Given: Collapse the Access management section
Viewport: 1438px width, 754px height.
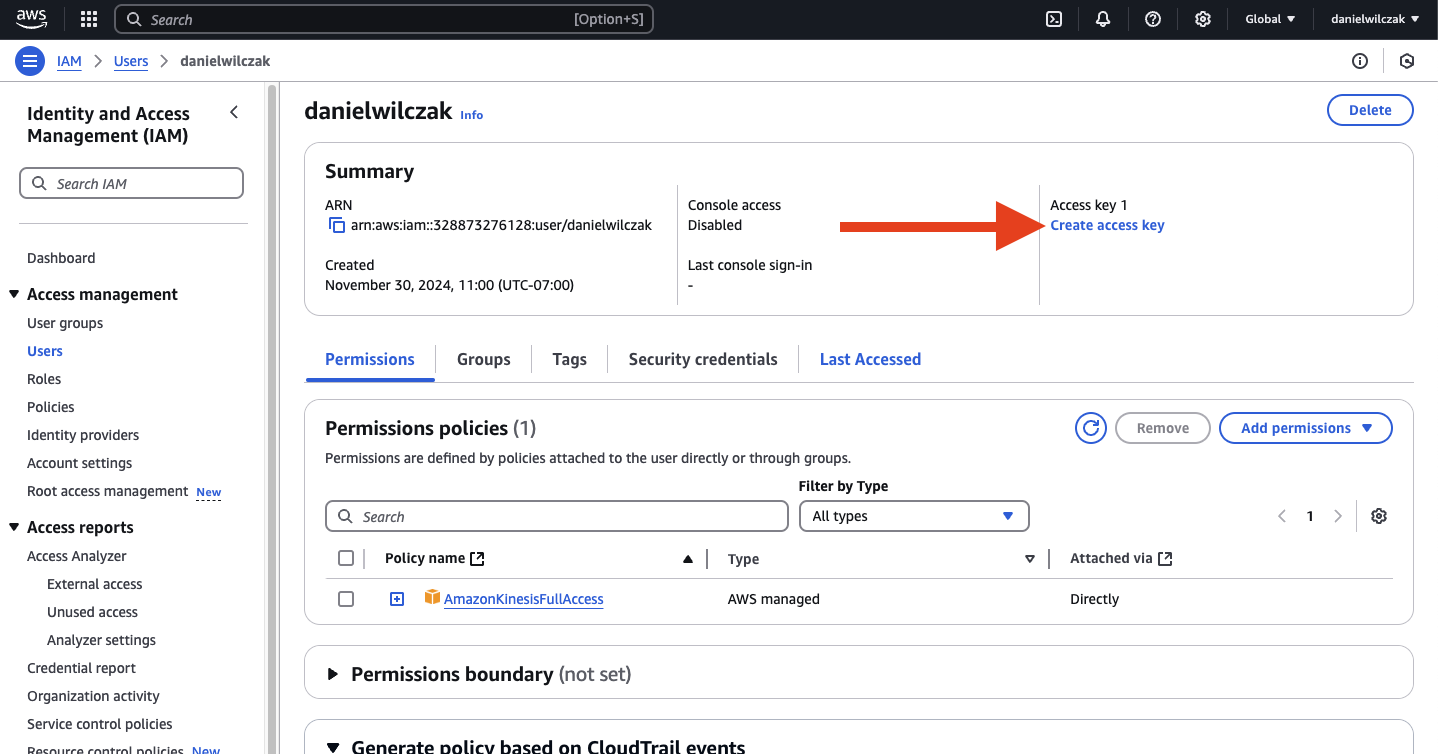Looking at the screenshot, I should pos(14,294).
